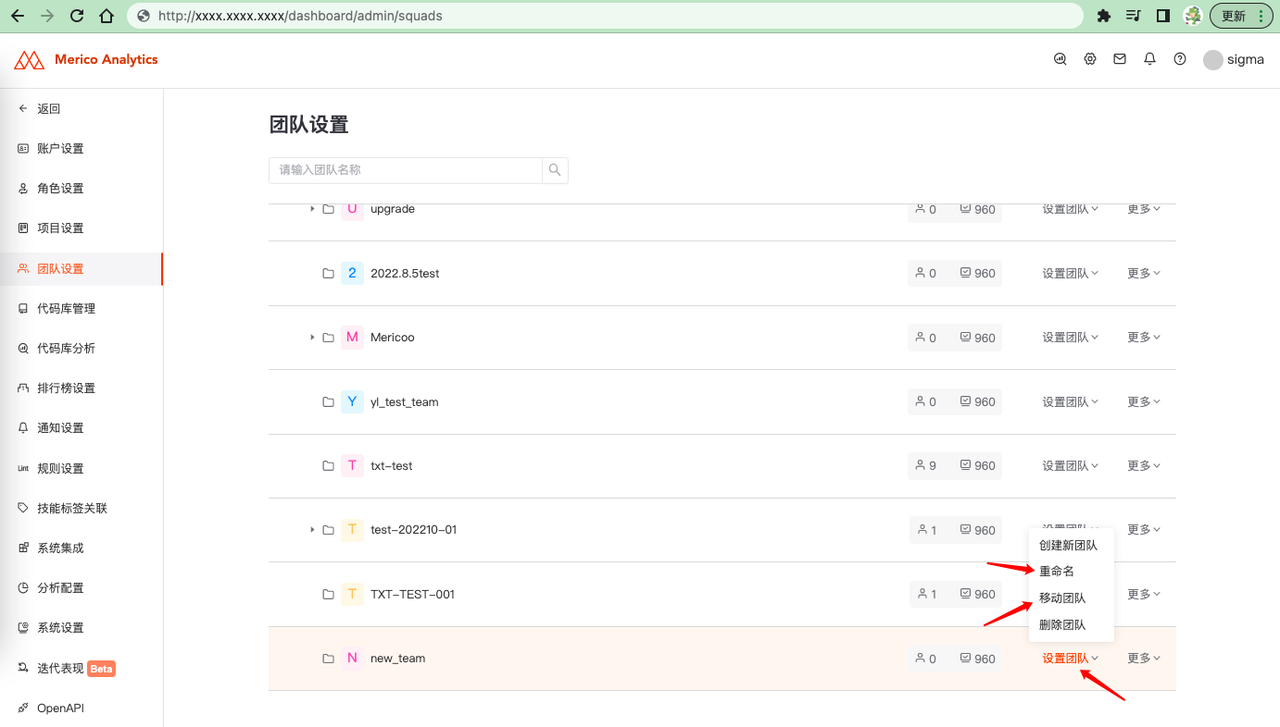
Task: Open 更多 dropdown for 2022.8.5test
Action: click(x=1144, y=273)
